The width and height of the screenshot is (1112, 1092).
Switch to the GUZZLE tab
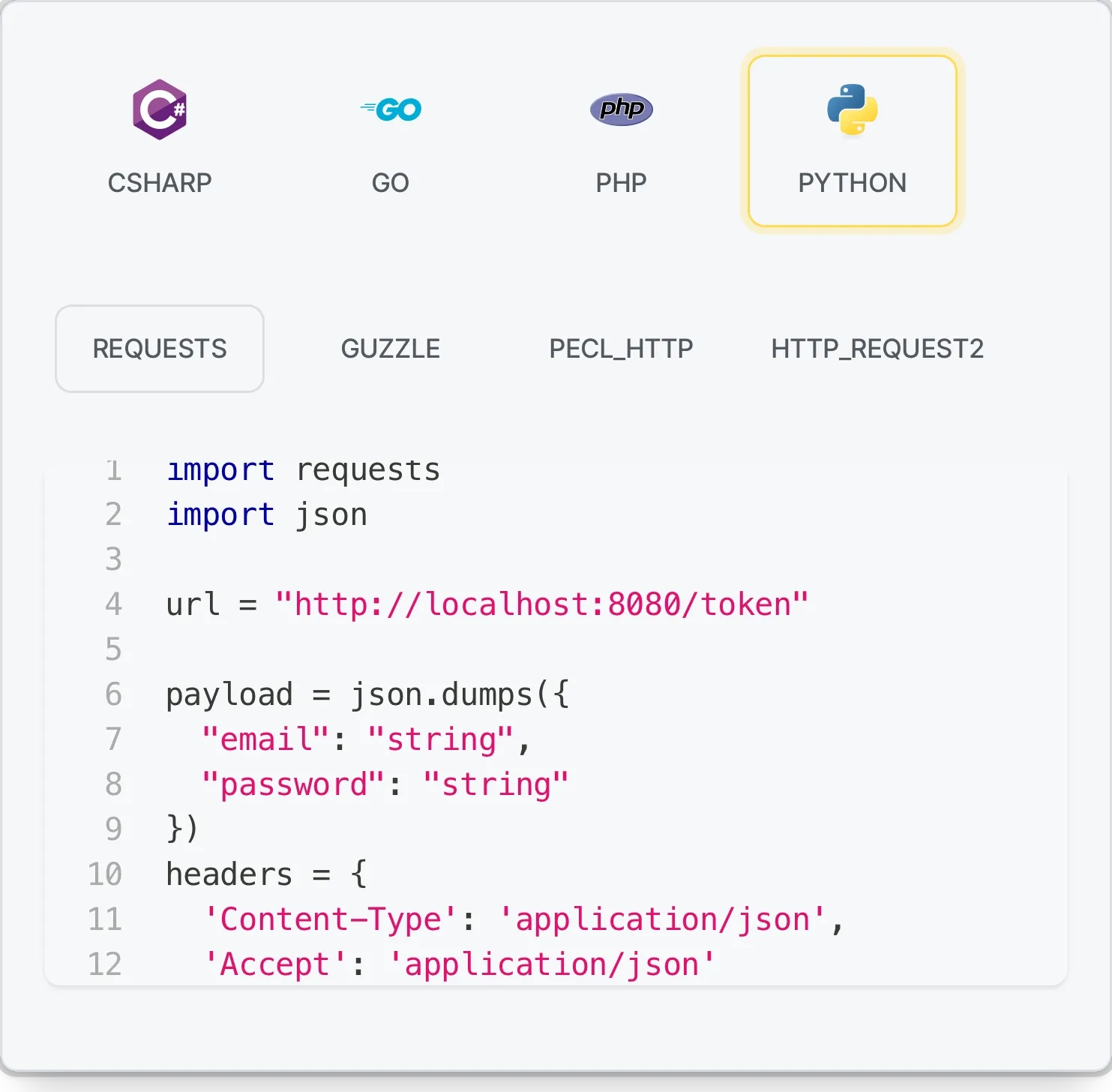[x=391, y=348]
